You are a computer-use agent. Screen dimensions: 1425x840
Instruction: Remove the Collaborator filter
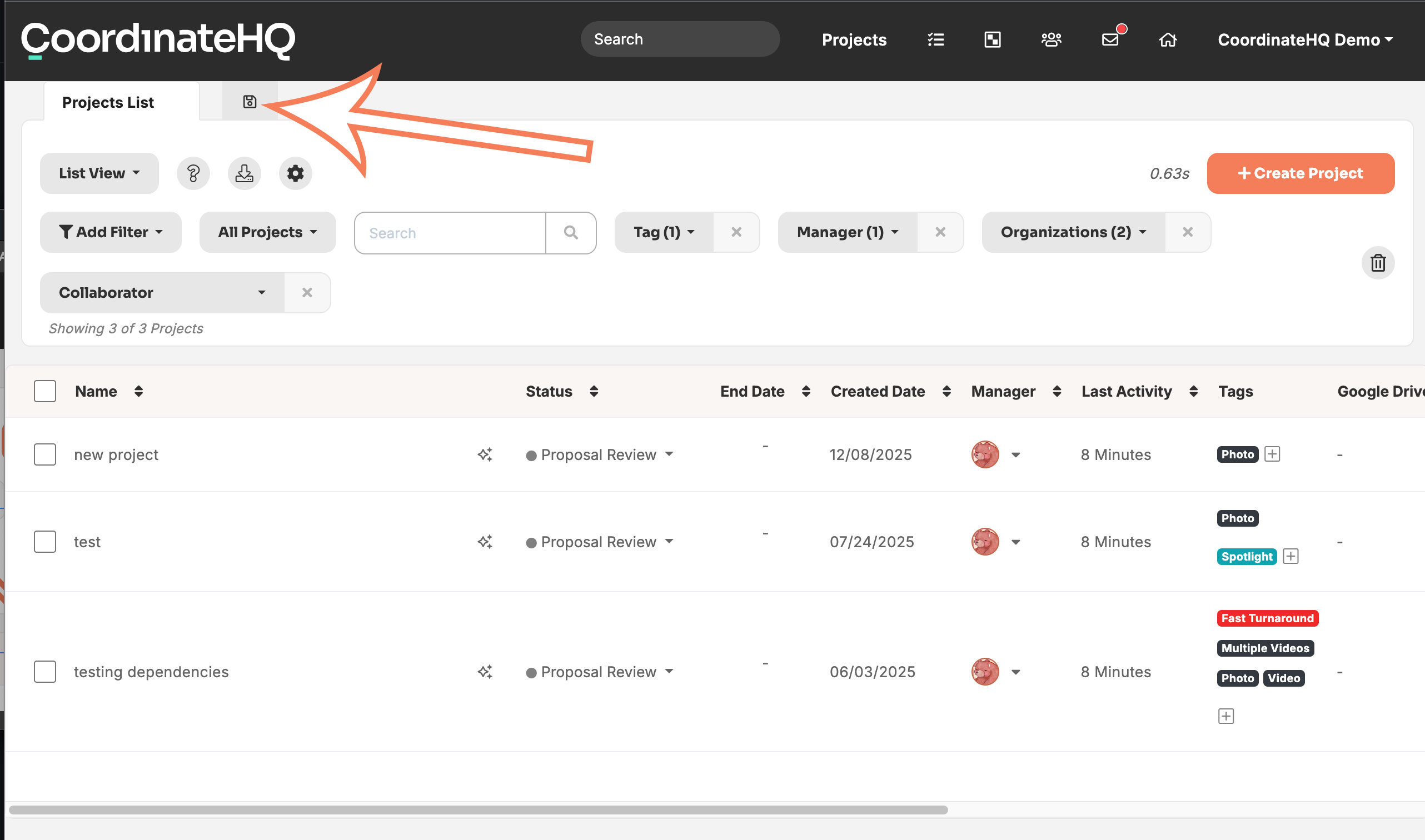[307, 293]
